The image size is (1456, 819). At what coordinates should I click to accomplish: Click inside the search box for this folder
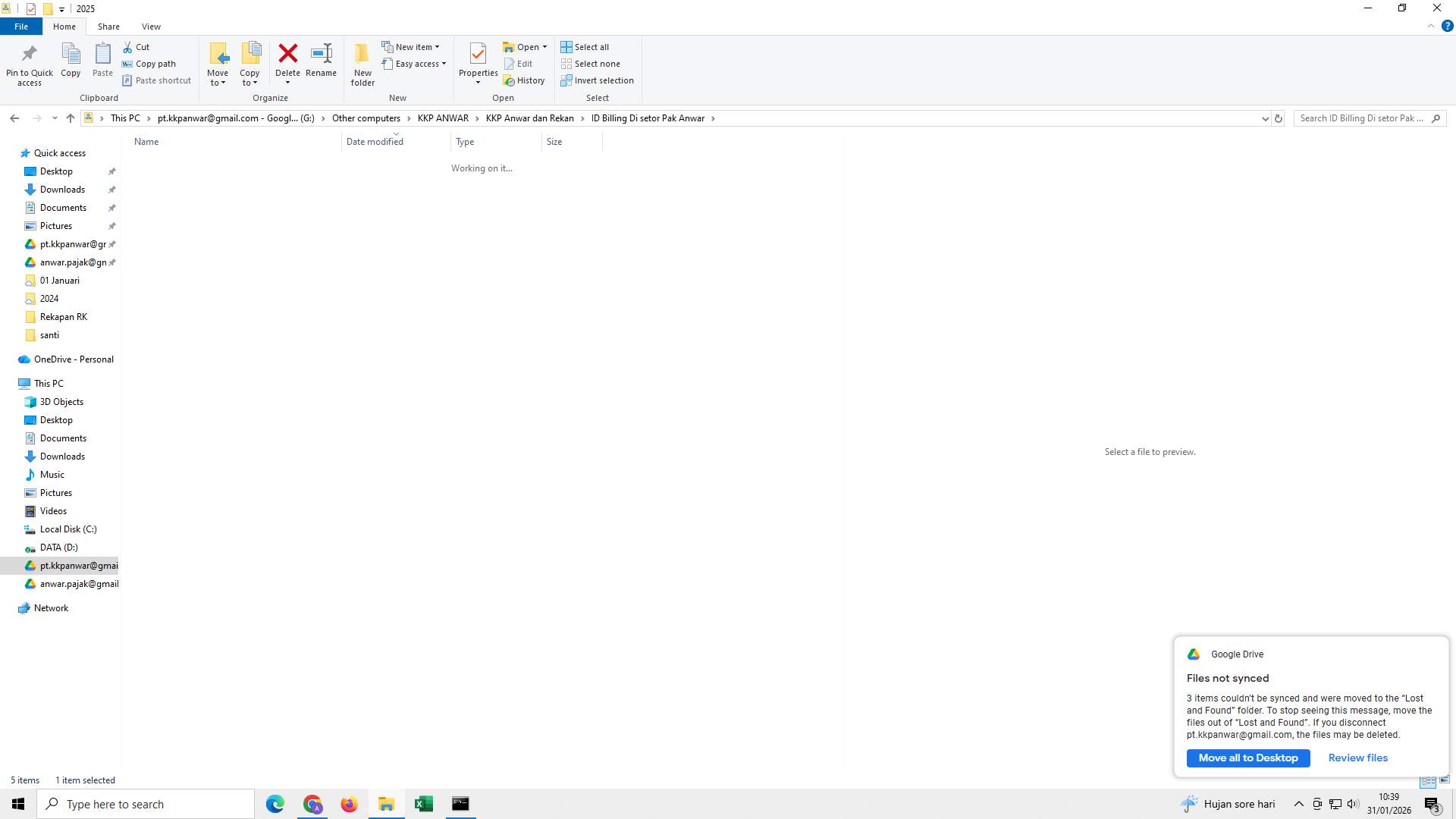coord(1365,118)
